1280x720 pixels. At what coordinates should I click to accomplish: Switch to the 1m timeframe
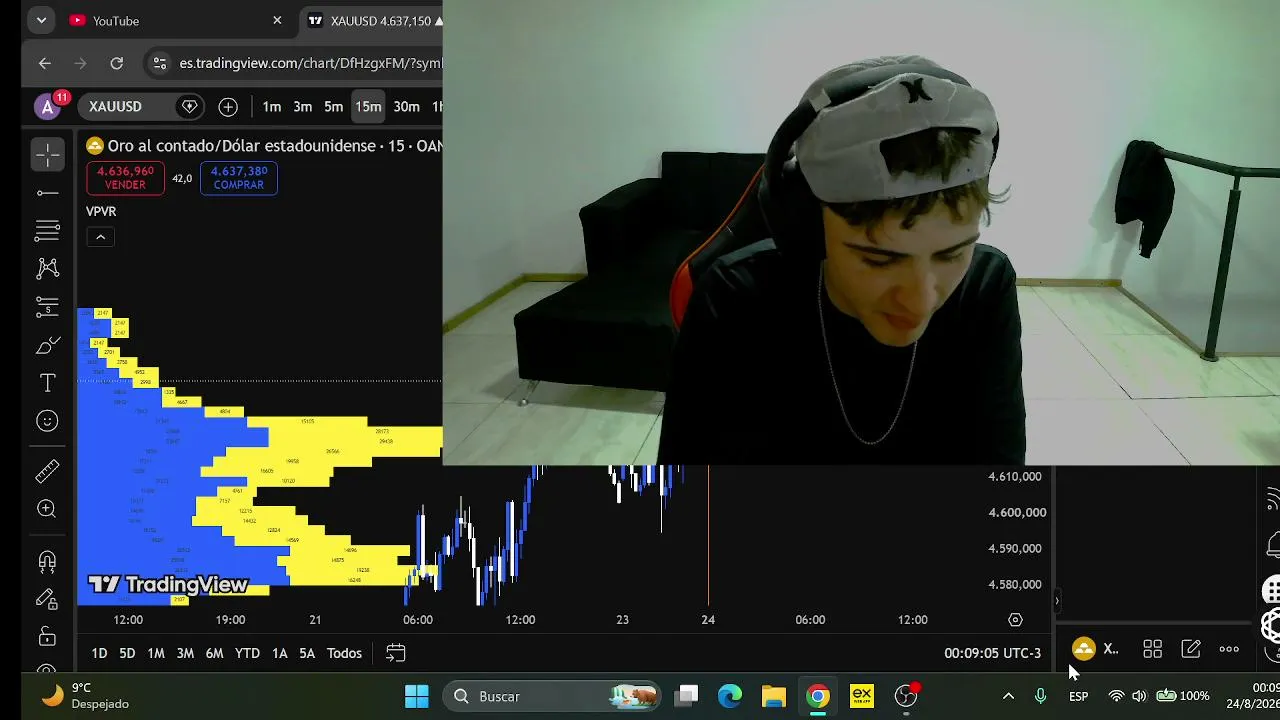pos(272,107)
